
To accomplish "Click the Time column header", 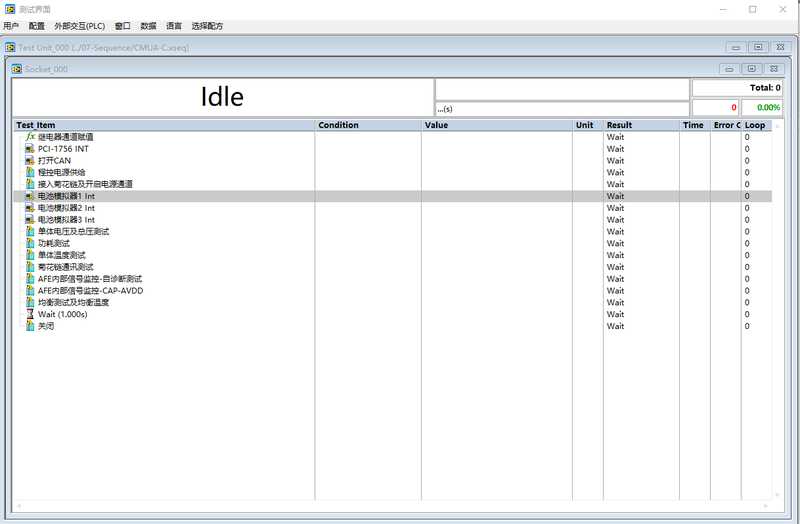I will point(695,125).
